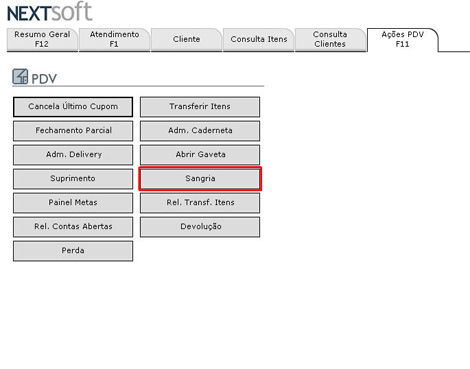This screenshot has height=369, width=470.
Task: Go to the Consulta Itens tab
Action: click(259, 39)
